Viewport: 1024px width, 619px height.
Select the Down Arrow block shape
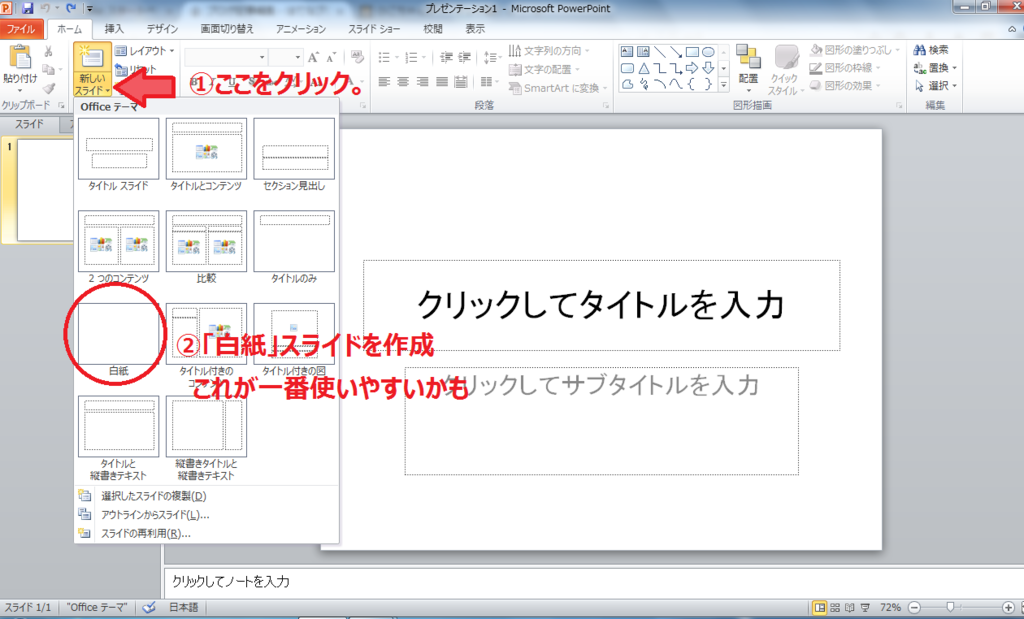click(x=708, y=68)
